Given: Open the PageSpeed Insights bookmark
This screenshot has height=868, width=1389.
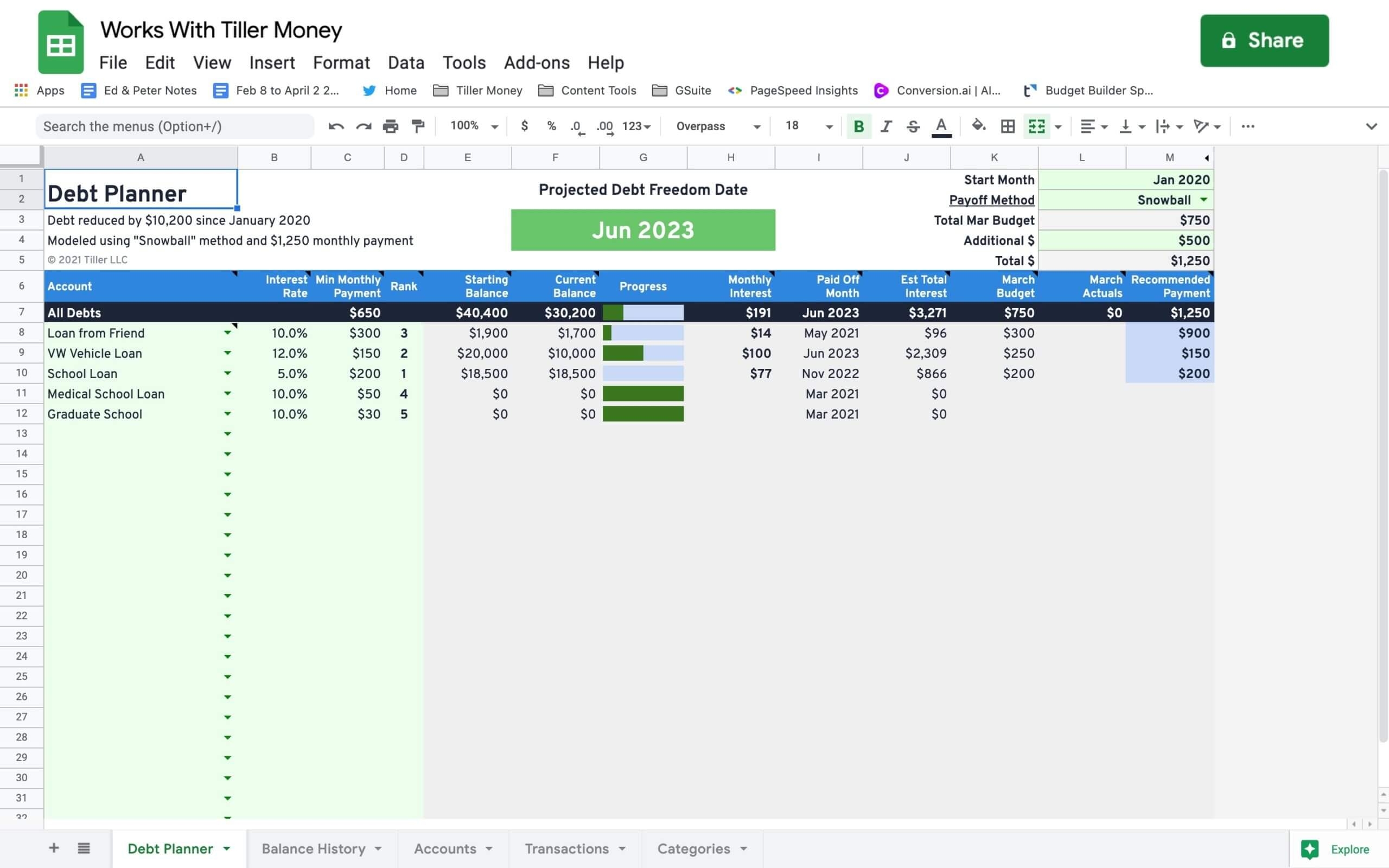Looking at the screenshot, I should tap(803, 90).
